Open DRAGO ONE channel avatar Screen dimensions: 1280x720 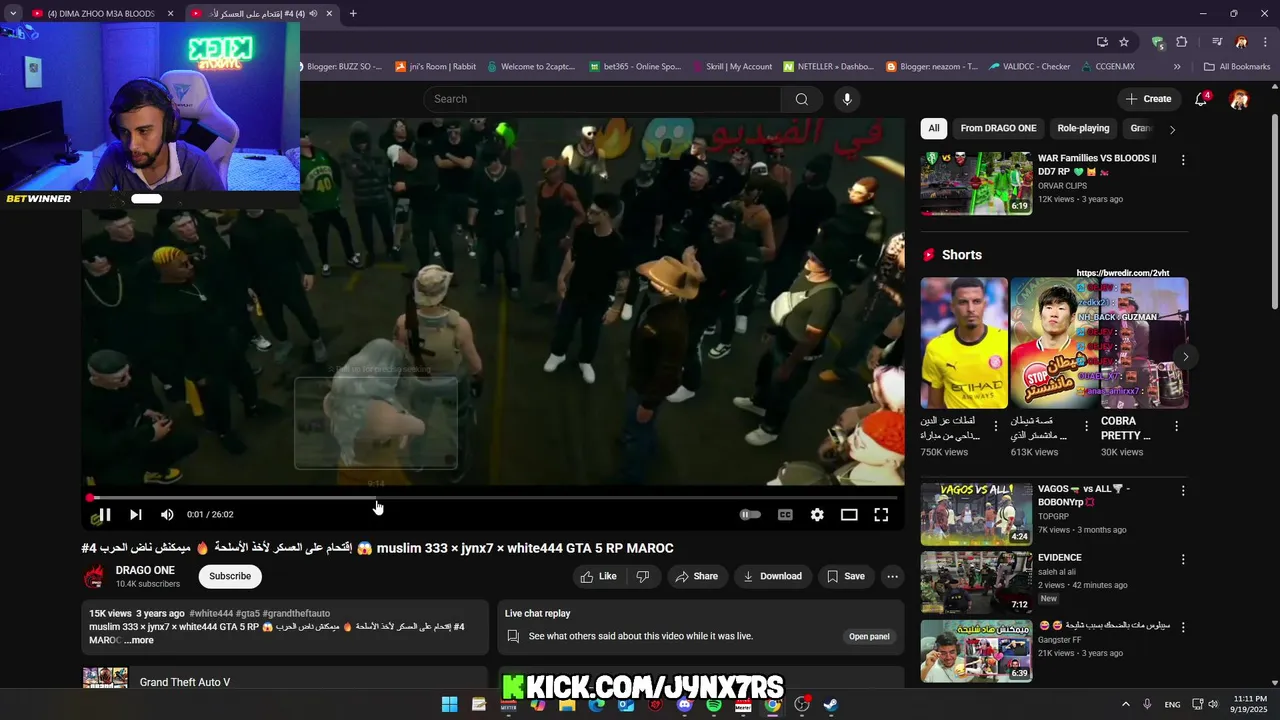[94, 576]
